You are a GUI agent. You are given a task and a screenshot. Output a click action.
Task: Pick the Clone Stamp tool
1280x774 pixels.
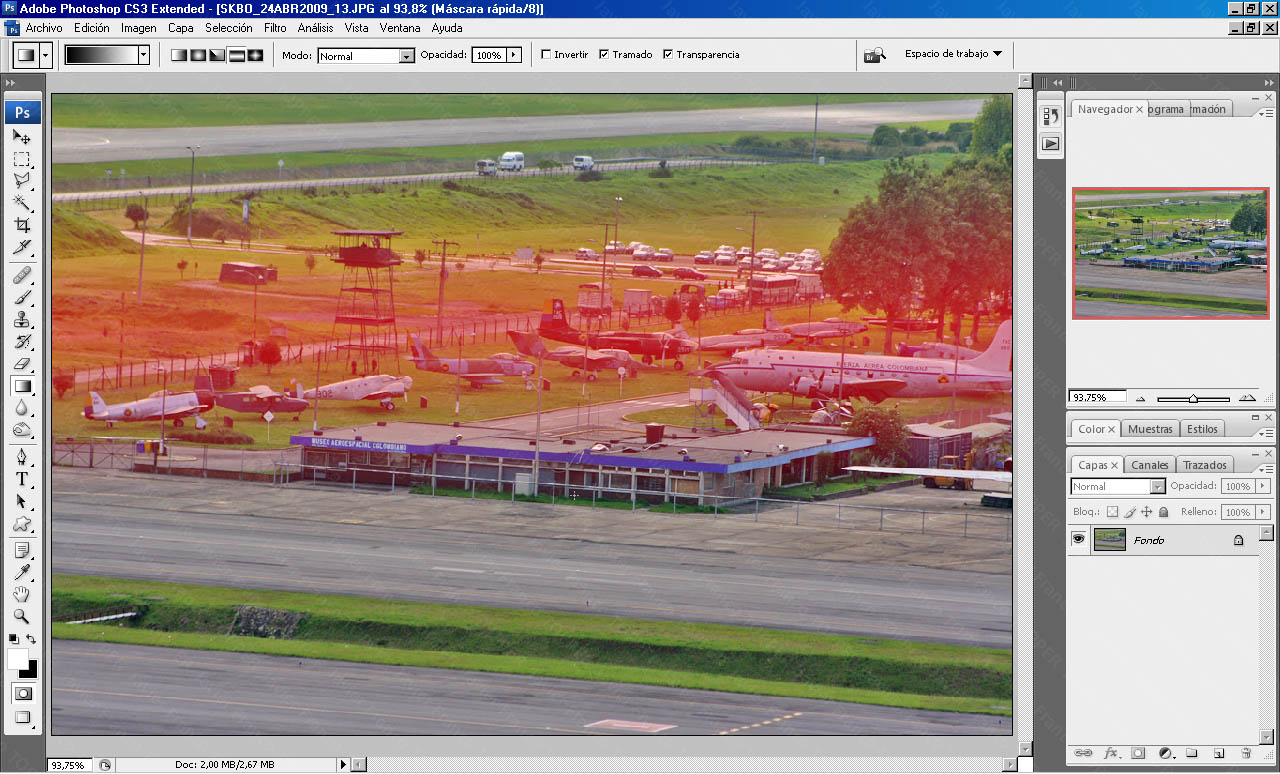(21, 319)
